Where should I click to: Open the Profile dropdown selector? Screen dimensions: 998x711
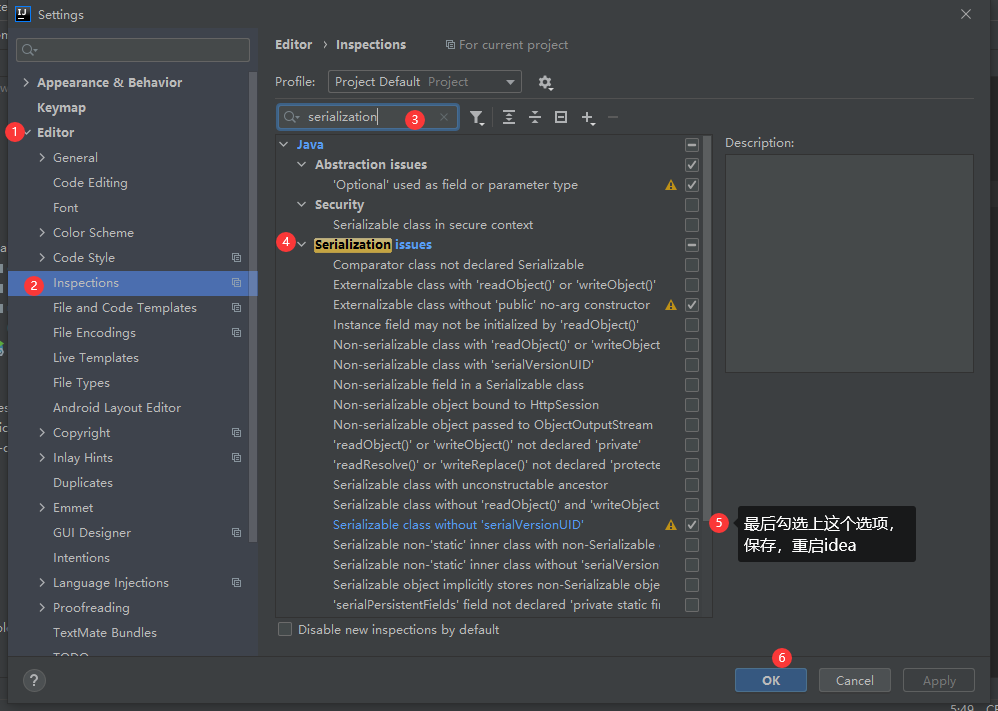click(x=424, y=82)
